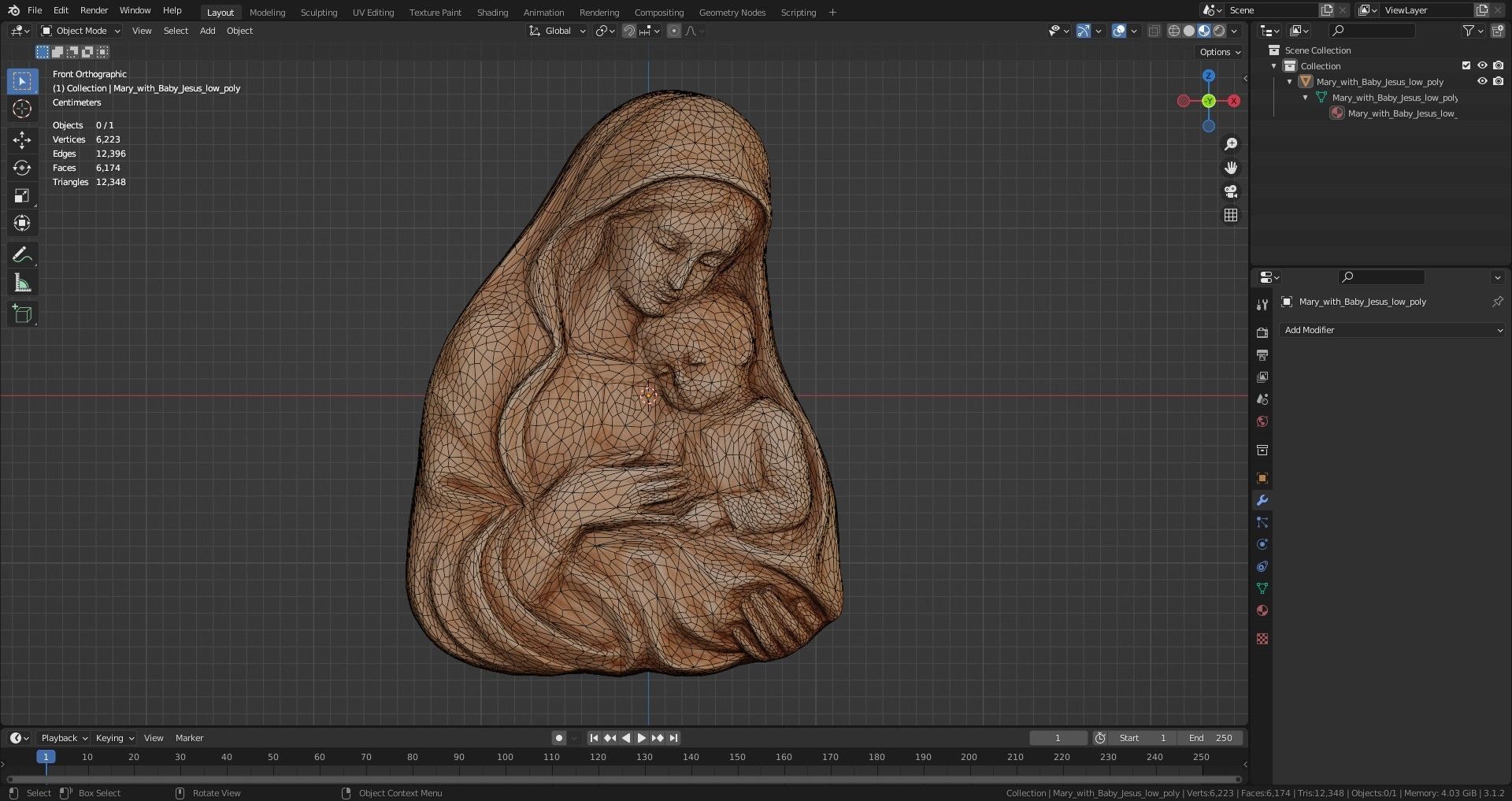
Task: Open the Scene properties tab
Action: point(1262,399)
